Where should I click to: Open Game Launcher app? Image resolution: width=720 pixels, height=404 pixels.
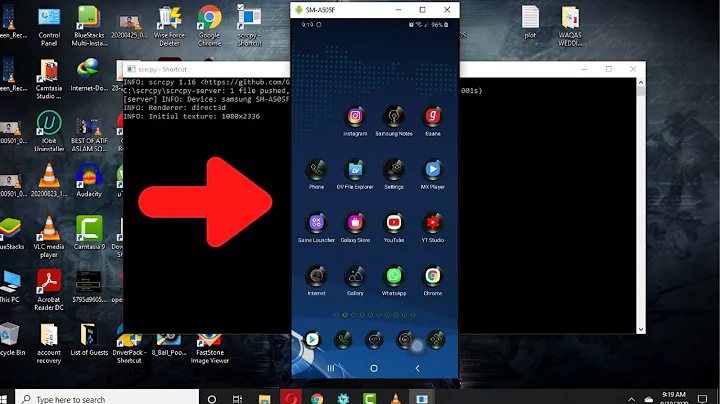pyautogui.click(x=316, y=223)
